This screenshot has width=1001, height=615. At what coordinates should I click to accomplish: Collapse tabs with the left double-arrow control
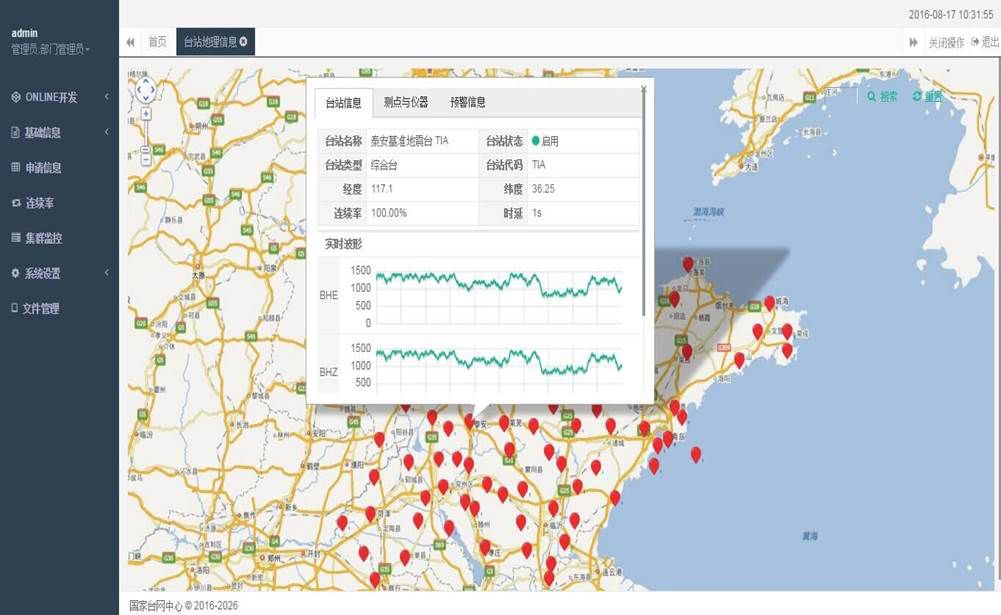pos(130,42)
